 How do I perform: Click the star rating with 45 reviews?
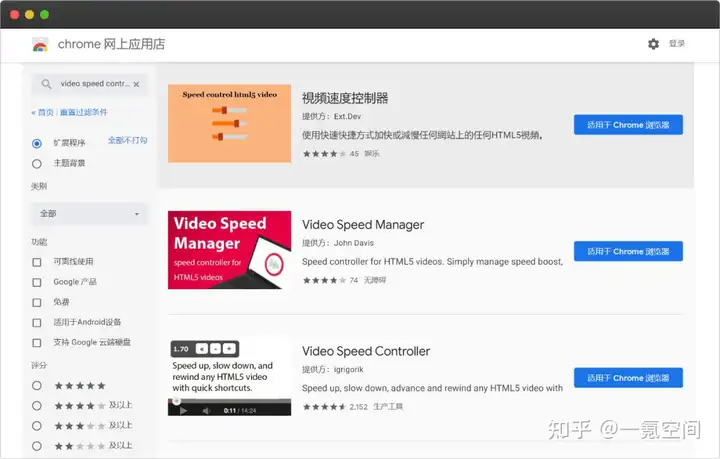click(x=324, y=154)
